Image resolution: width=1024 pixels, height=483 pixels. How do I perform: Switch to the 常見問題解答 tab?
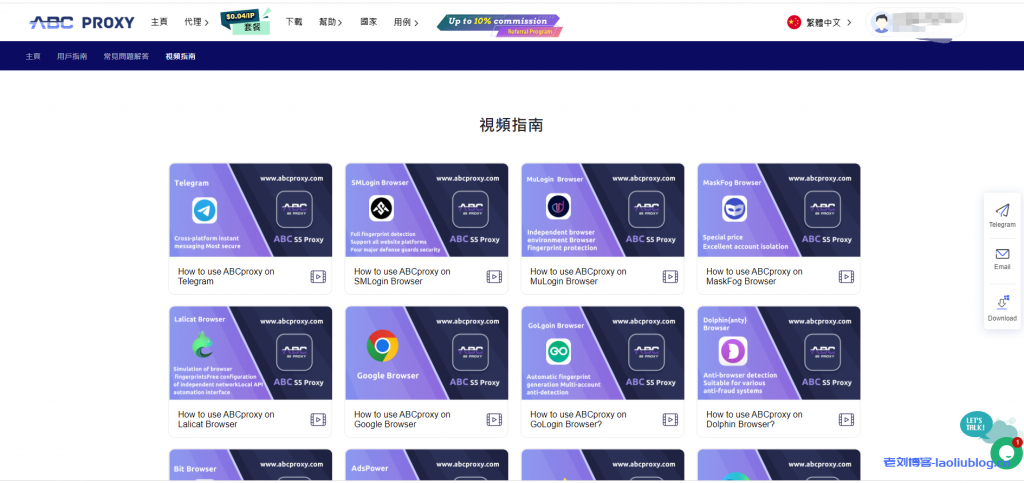click(x=126, y=57)
